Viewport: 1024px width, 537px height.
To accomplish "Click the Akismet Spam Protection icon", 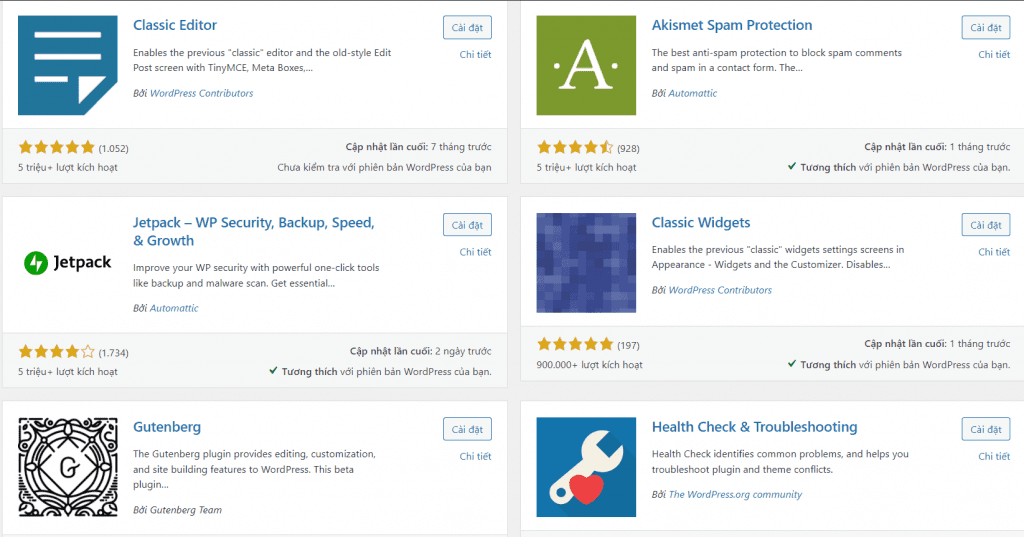I will click(x=586, y=65).
